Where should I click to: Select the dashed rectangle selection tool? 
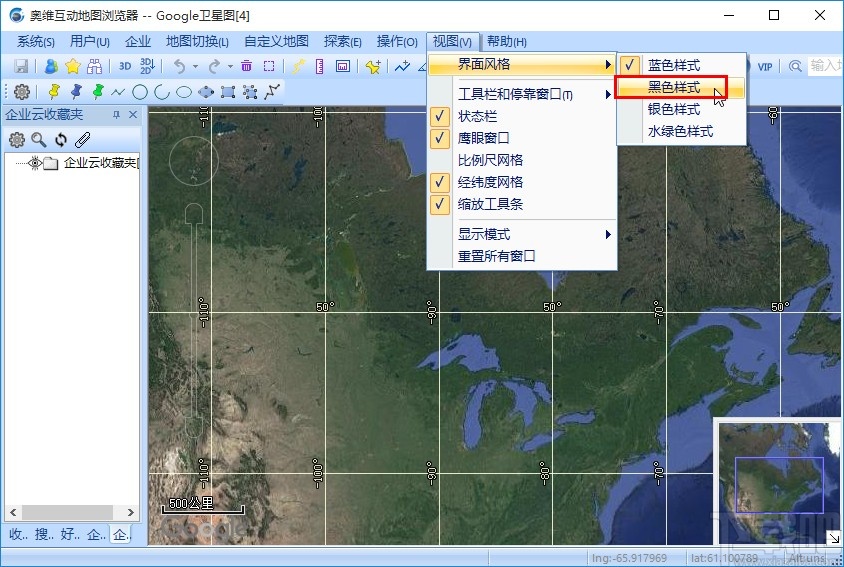pos(269,66)
